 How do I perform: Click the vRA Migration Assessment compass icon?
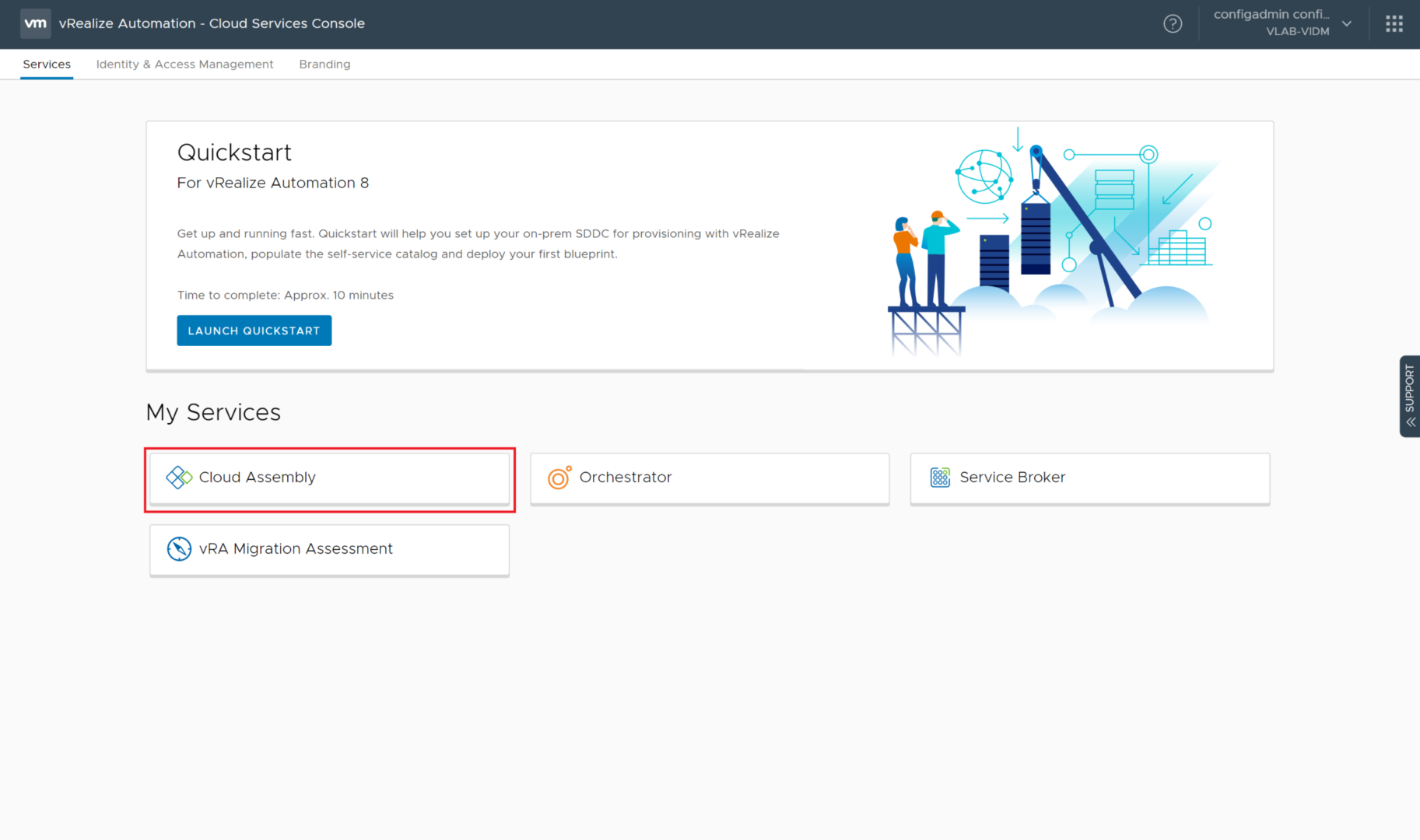179,549
